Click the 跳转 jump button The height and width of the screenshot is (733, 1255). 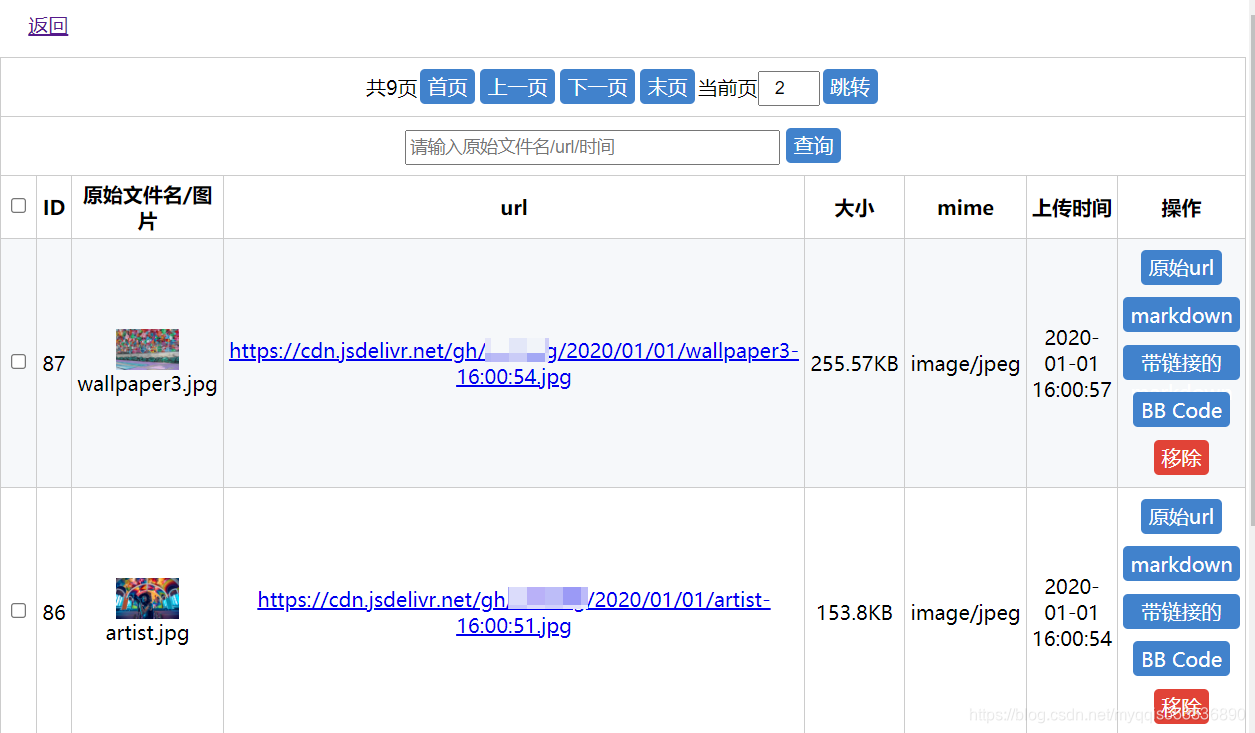850,87
